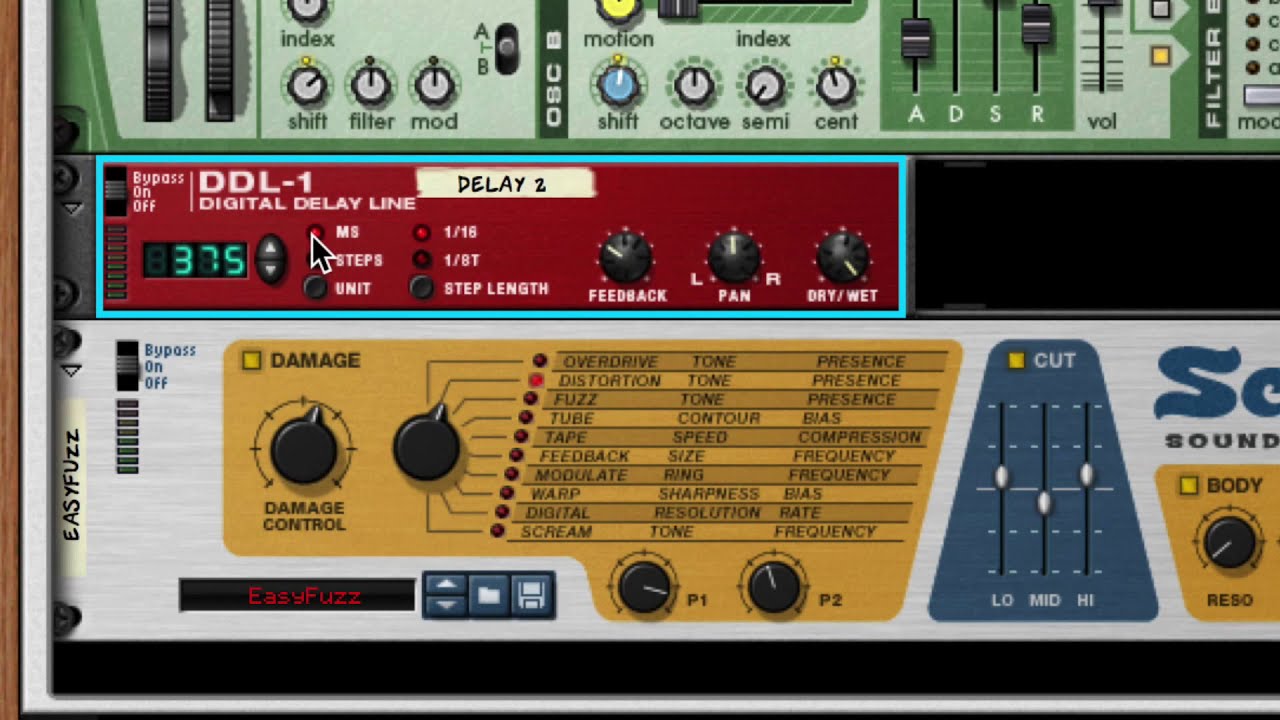Screen dimensions: 1280x720
Task: Click the MID cut EQ slider handle
Action: (x=1044, y=503)
